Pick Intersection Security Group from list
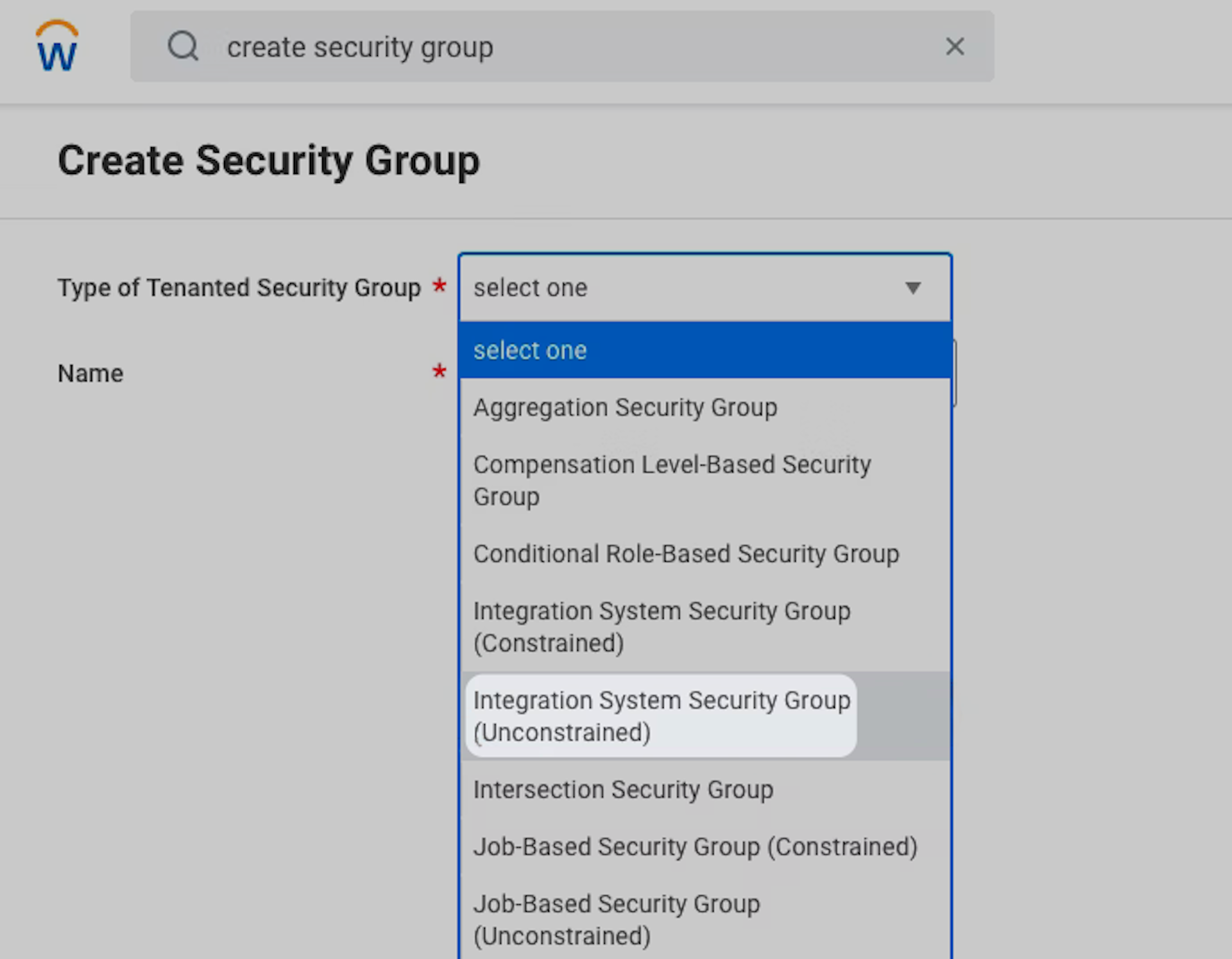This screenshot has width=1232, height=959. click(x=623, y=790)
